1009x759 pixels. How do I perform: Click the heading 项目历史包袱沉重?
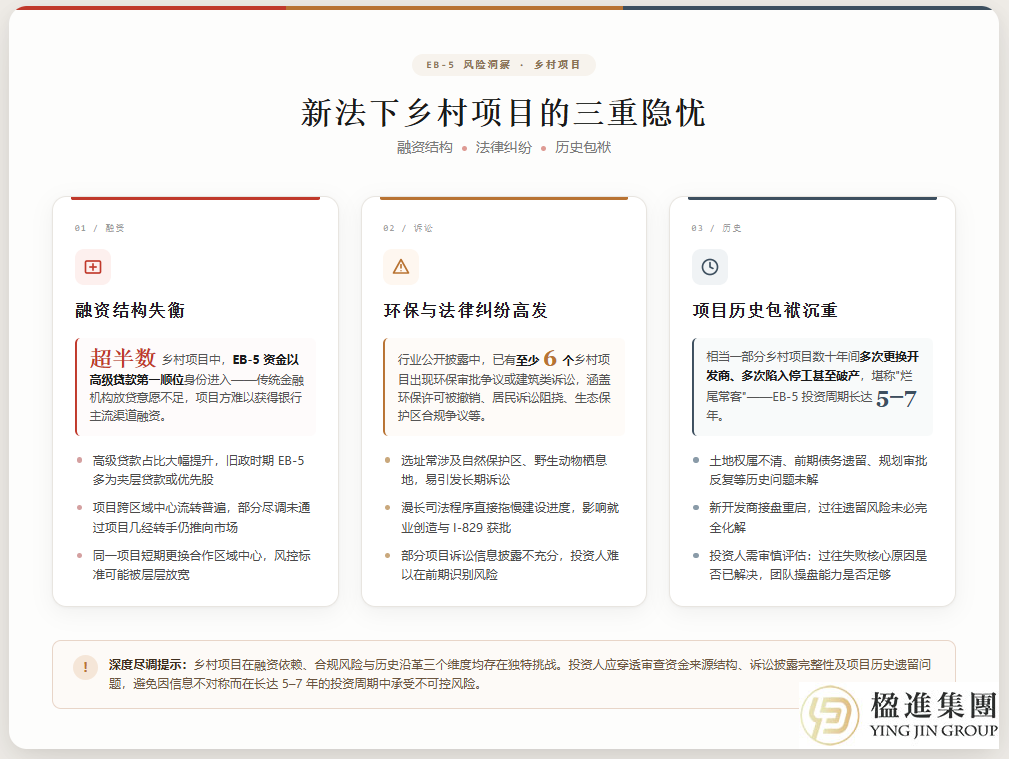click(x=765, y=310)
